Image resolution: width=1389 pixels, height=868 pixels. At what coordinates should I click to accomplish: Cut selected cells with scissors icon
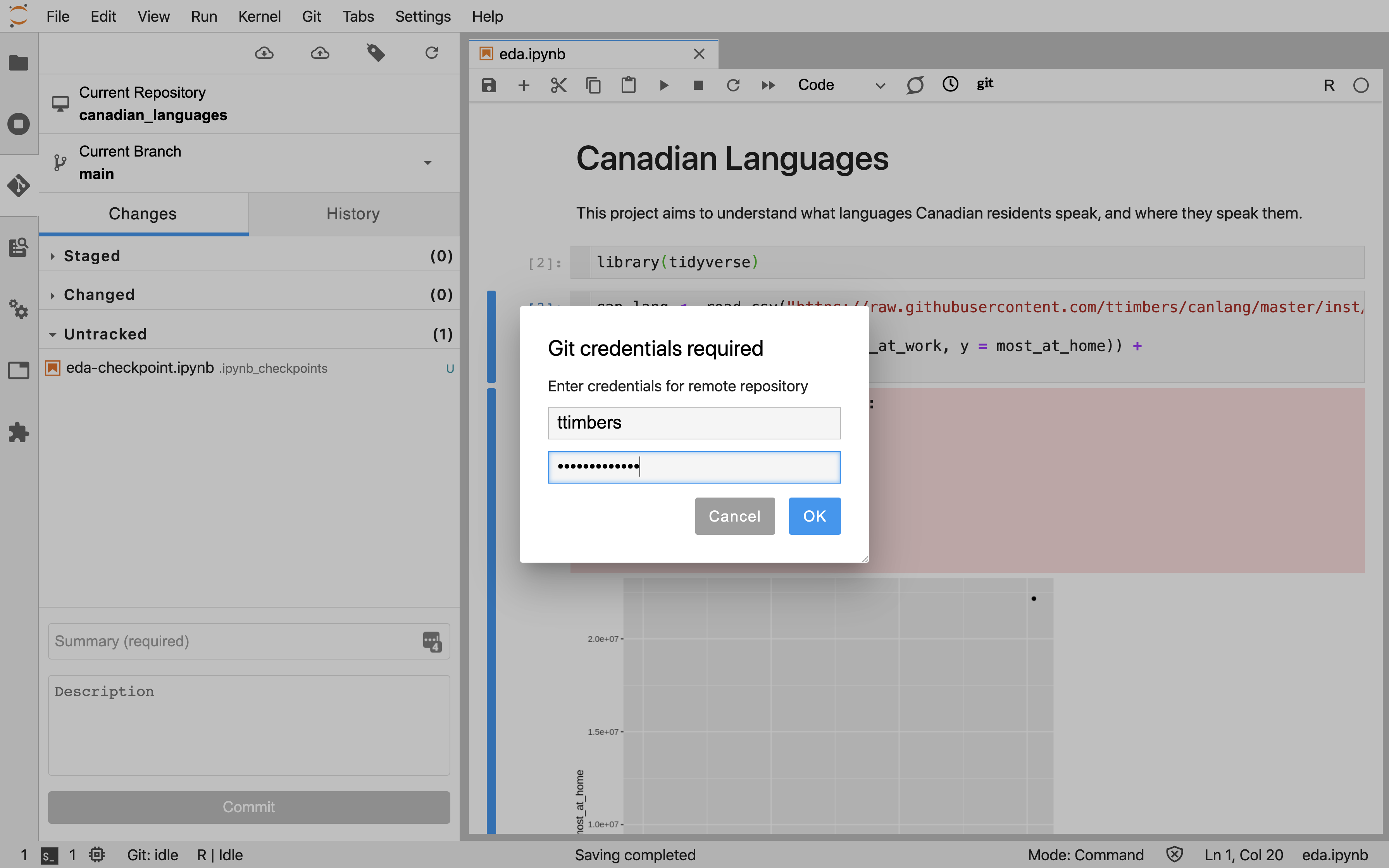click(x=558, y=86)
